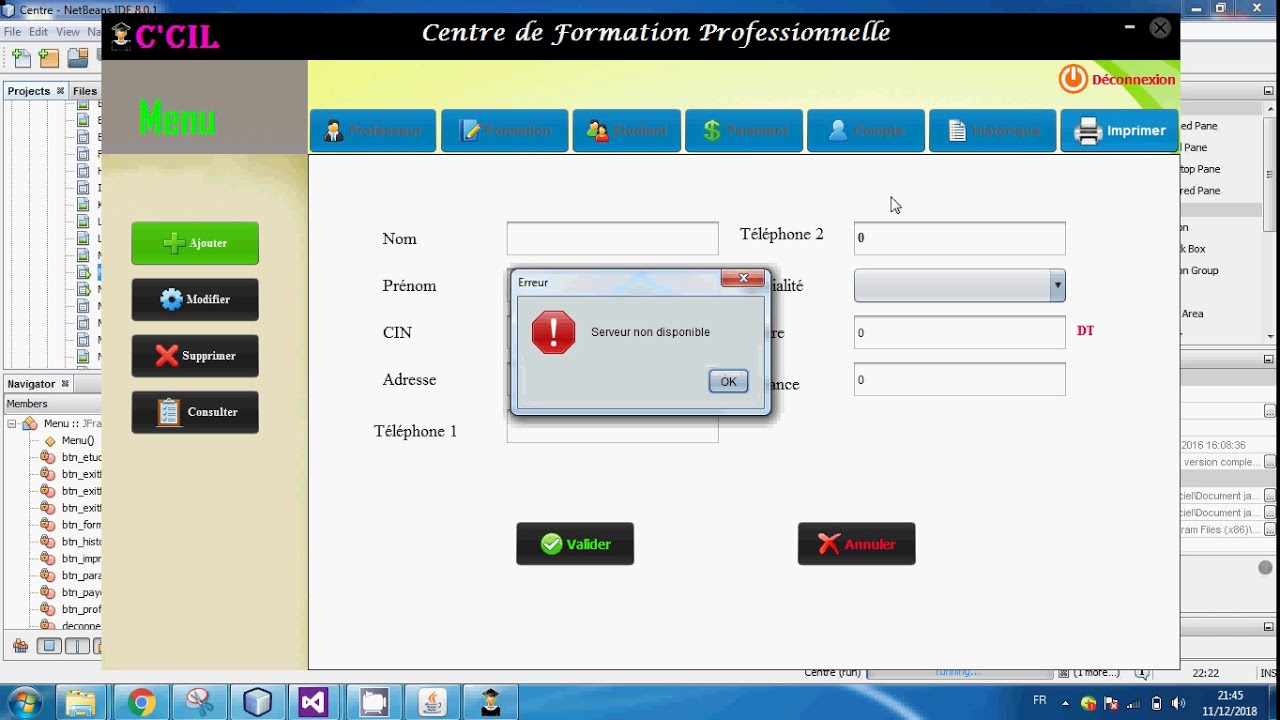The height and width of the screenshot is (720, 1280).
Task: Click the Consulter clipboard button
Action: (x=195, y=412)
